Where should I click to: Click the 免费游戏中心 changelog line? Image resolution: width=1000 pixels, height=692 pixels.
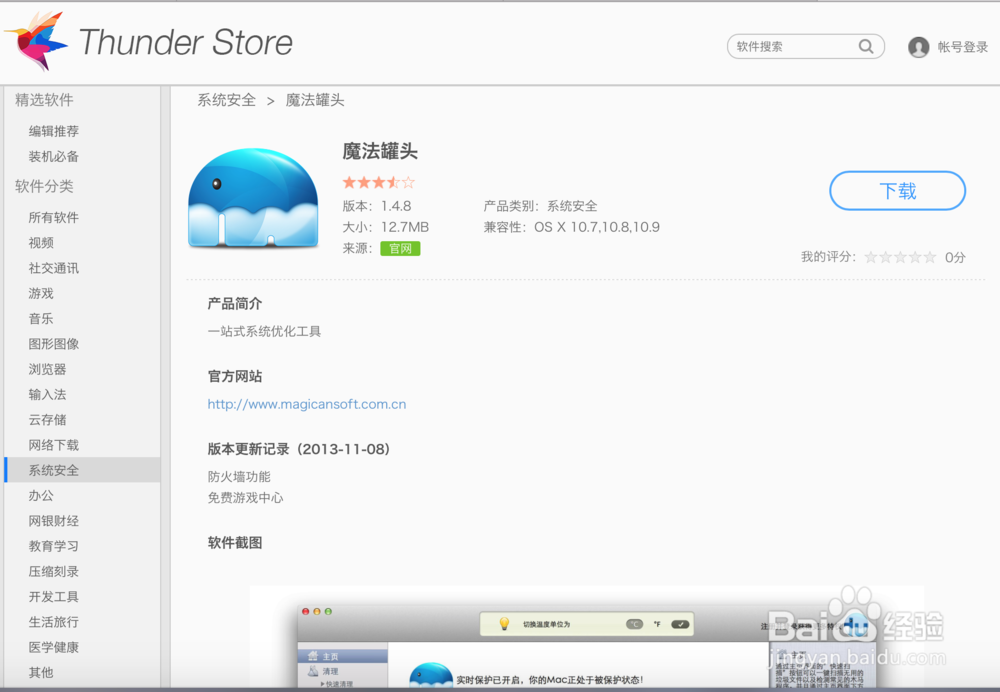[x=246, y=497]
